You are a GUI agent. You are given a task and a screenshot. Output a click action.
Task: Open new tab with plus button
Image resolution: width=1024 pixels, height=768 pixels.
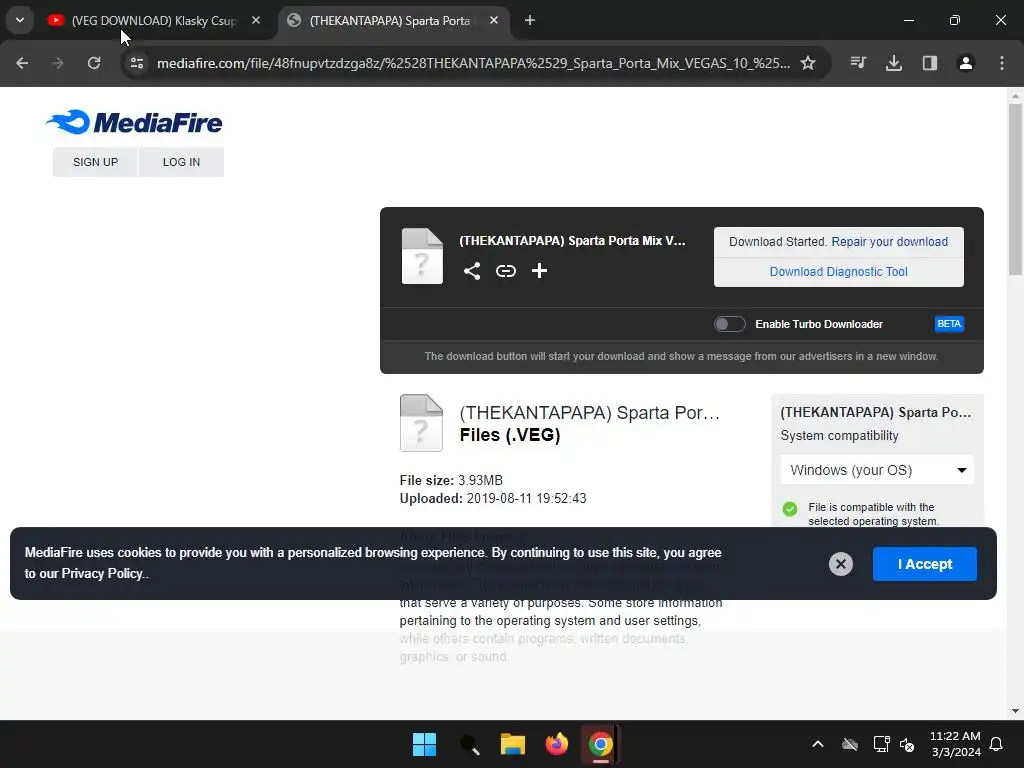click(530, 20)
